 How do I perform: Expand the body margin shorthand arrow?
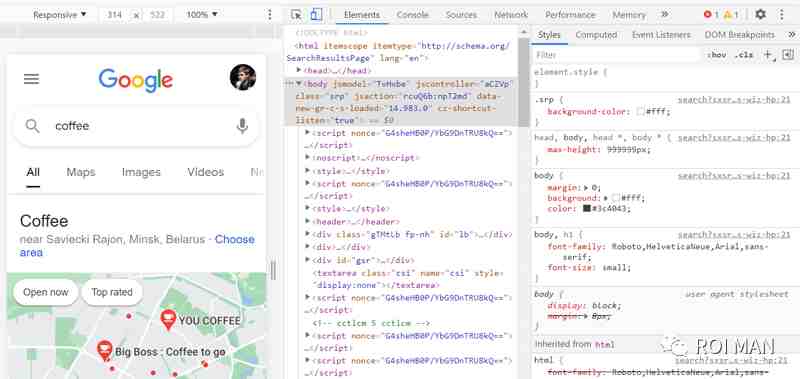586,187
